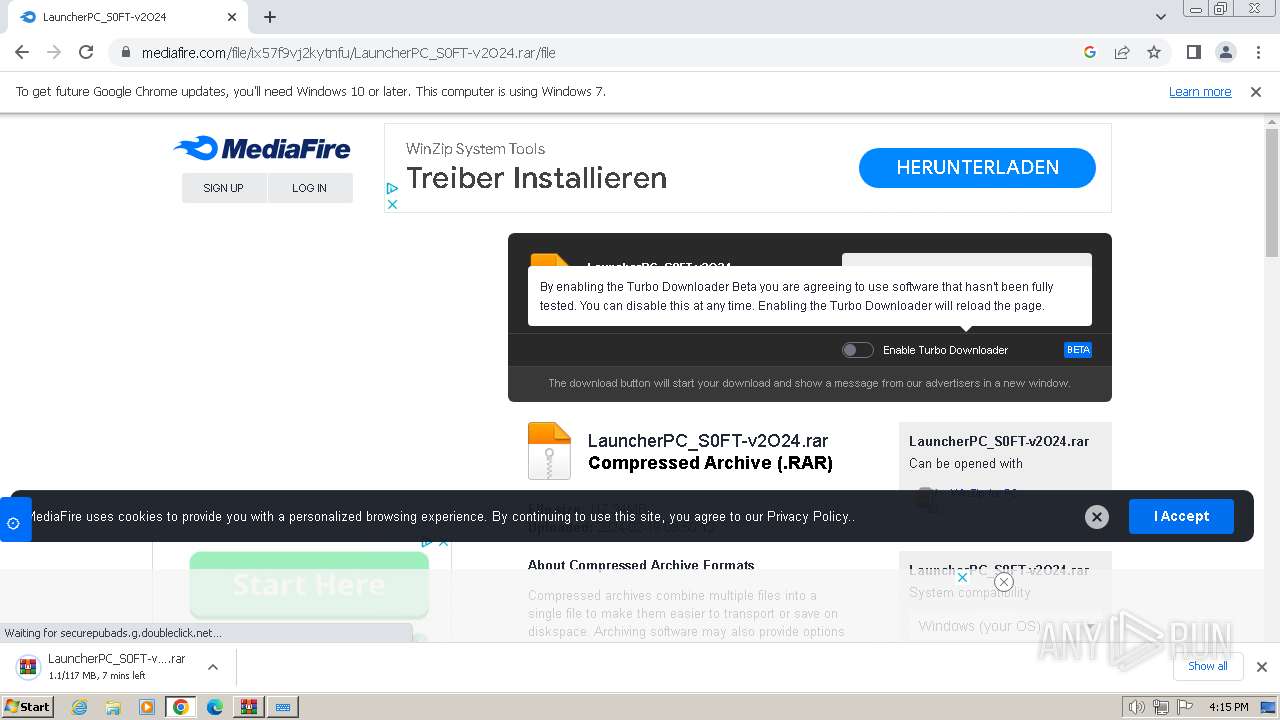1280x720 pixels.
Task: Dismiss the cookie banner with the X
Action: [1097, 517]
